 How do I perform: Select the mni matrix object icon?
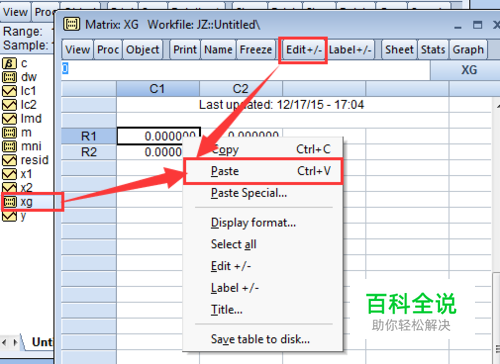coord(9,146)
